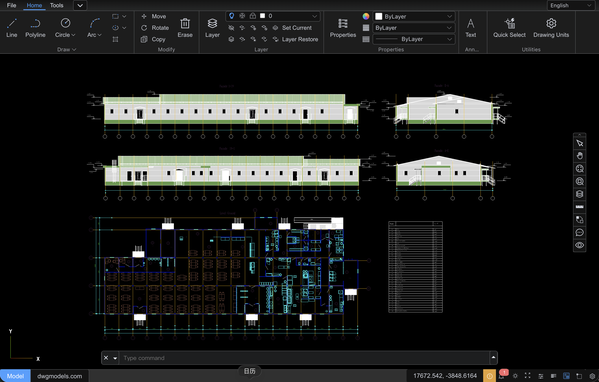Click the Erase trash icon
Image resolution: width=599 pixels, height=382 pixels.
tap(185, 23)
